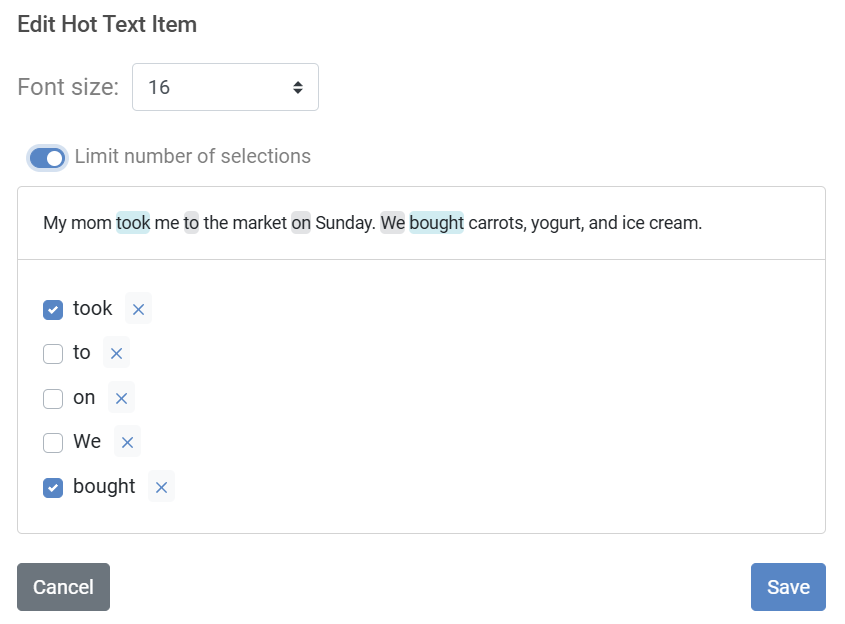Toggle the 'took' checkbox
The width and height of the screenshot is (845, 624).
53,309
